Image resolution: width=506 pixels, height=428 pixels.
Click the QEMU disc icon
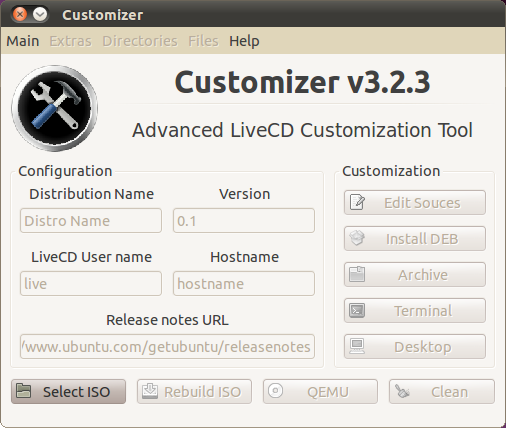point(276,391)
